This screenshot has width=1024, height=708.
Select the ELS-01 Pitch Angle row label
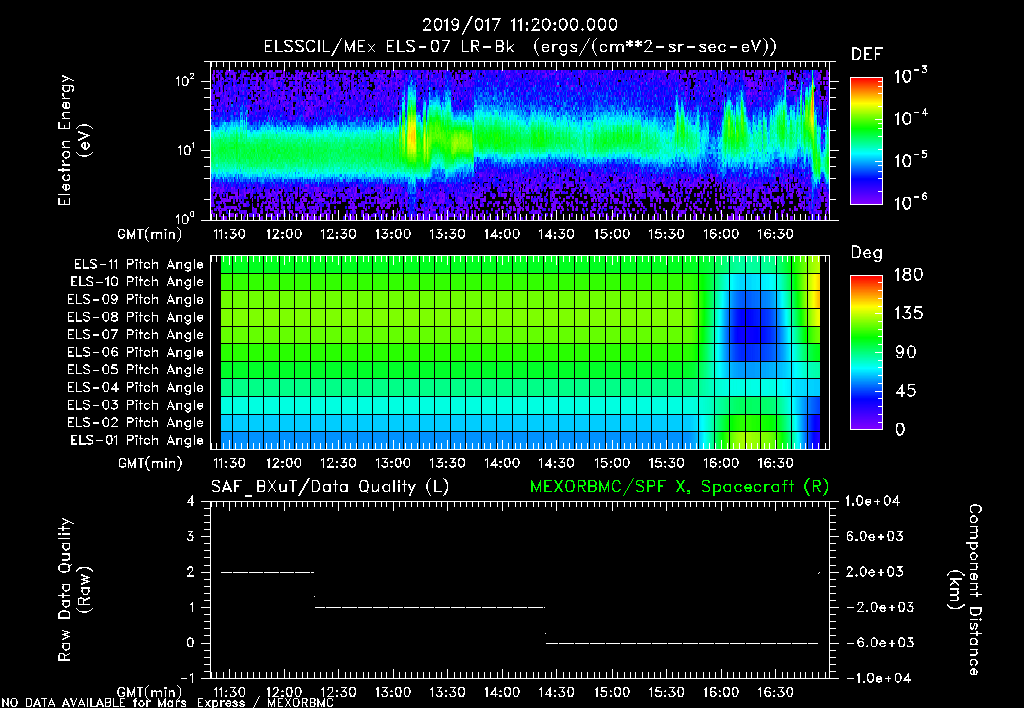(137, 440)
